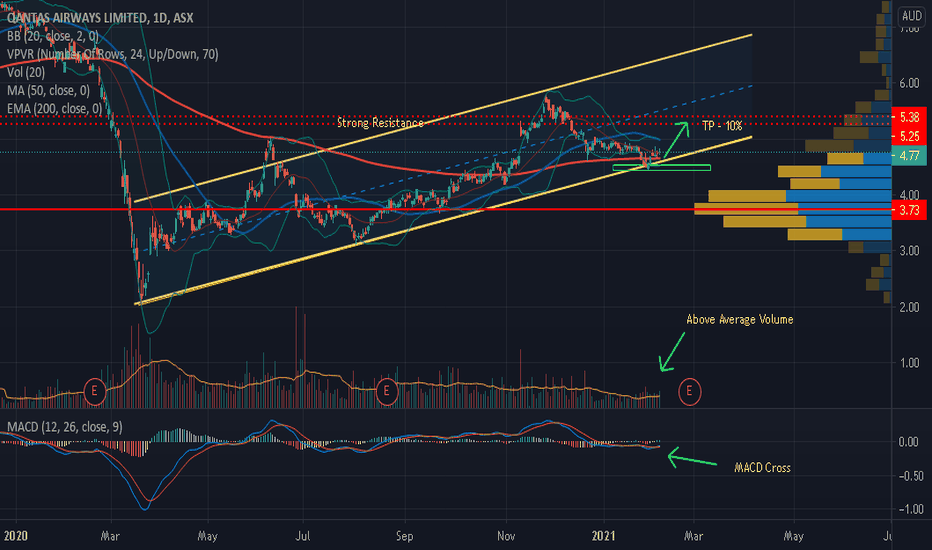Click the 3.00 price axis label
The image size is (932, 550).
[x=909, y=251]
